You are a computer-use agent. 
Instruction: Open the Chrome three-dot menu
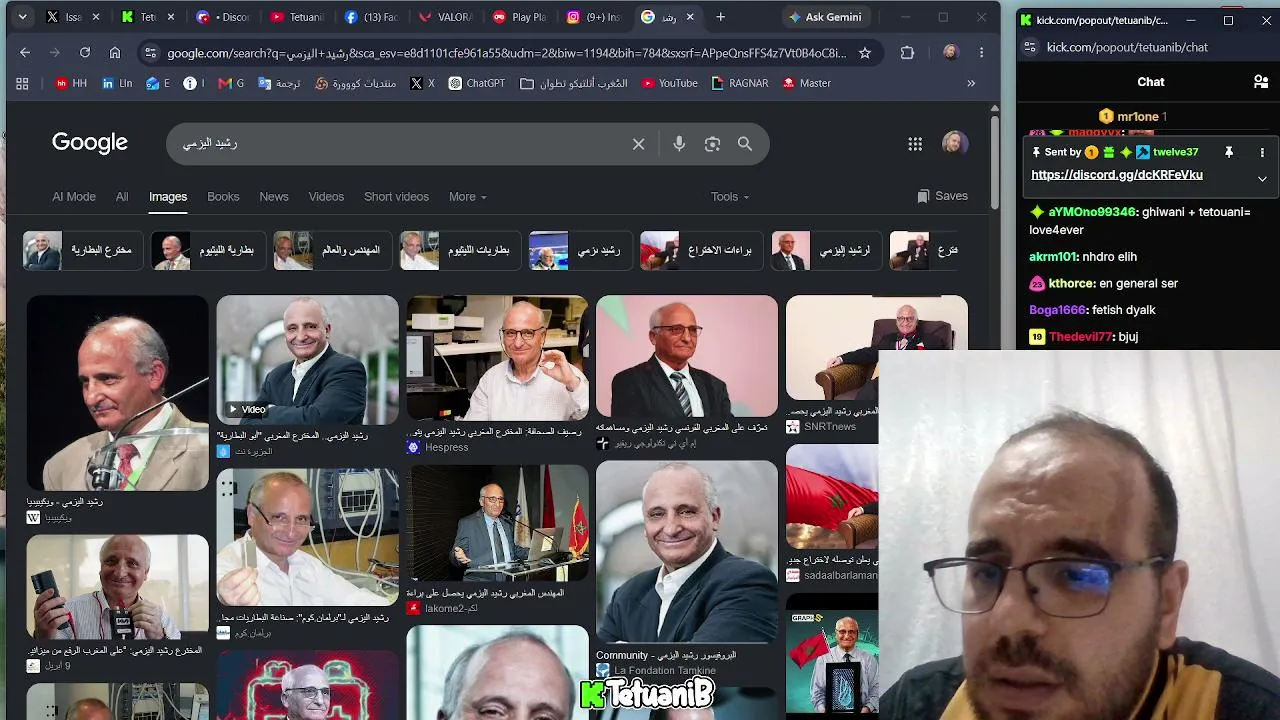point(981,53)
